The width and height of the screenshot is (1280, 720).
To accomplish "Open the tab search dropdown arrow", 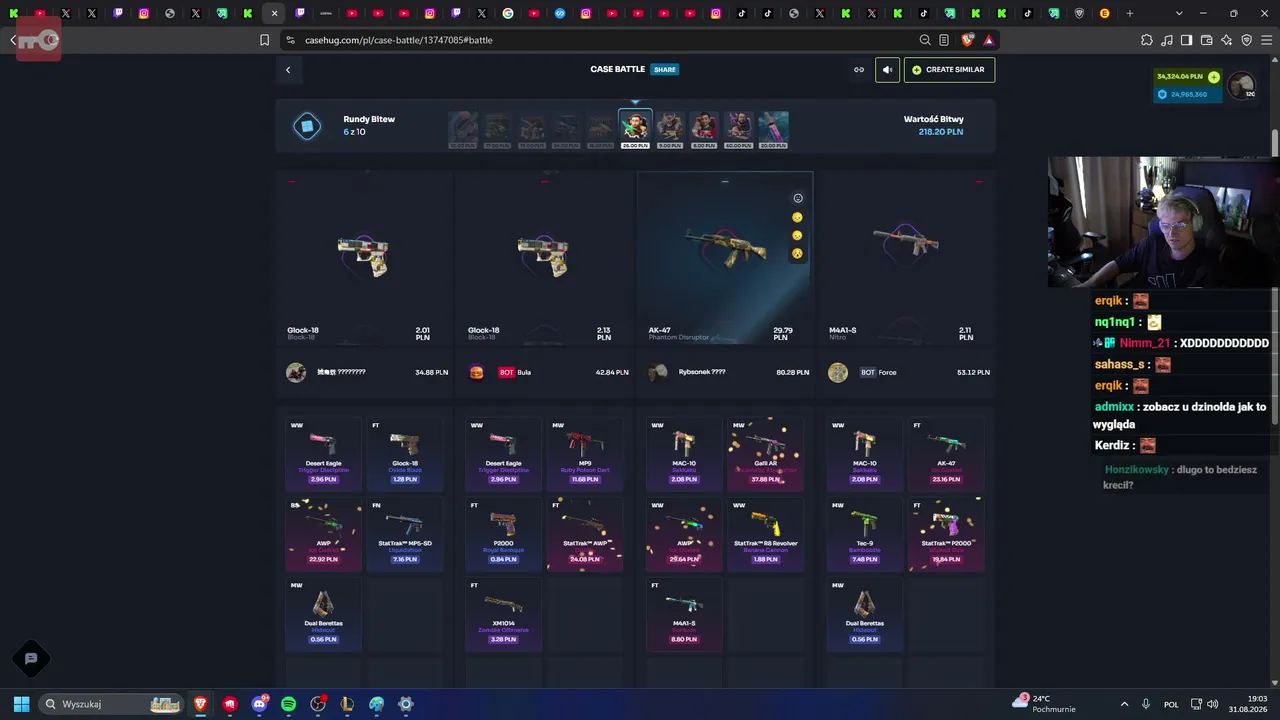I will tap(1179, 13).
